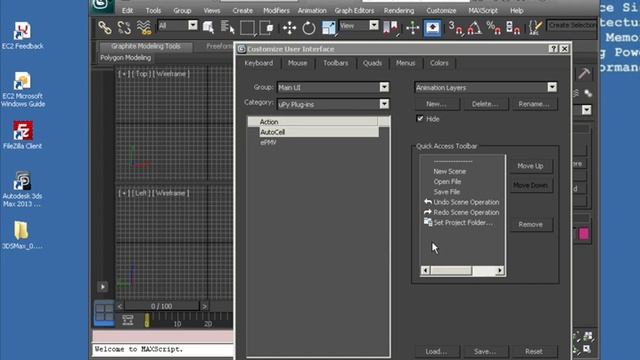
Task: Click the Reset button
Action: [534, 351]
